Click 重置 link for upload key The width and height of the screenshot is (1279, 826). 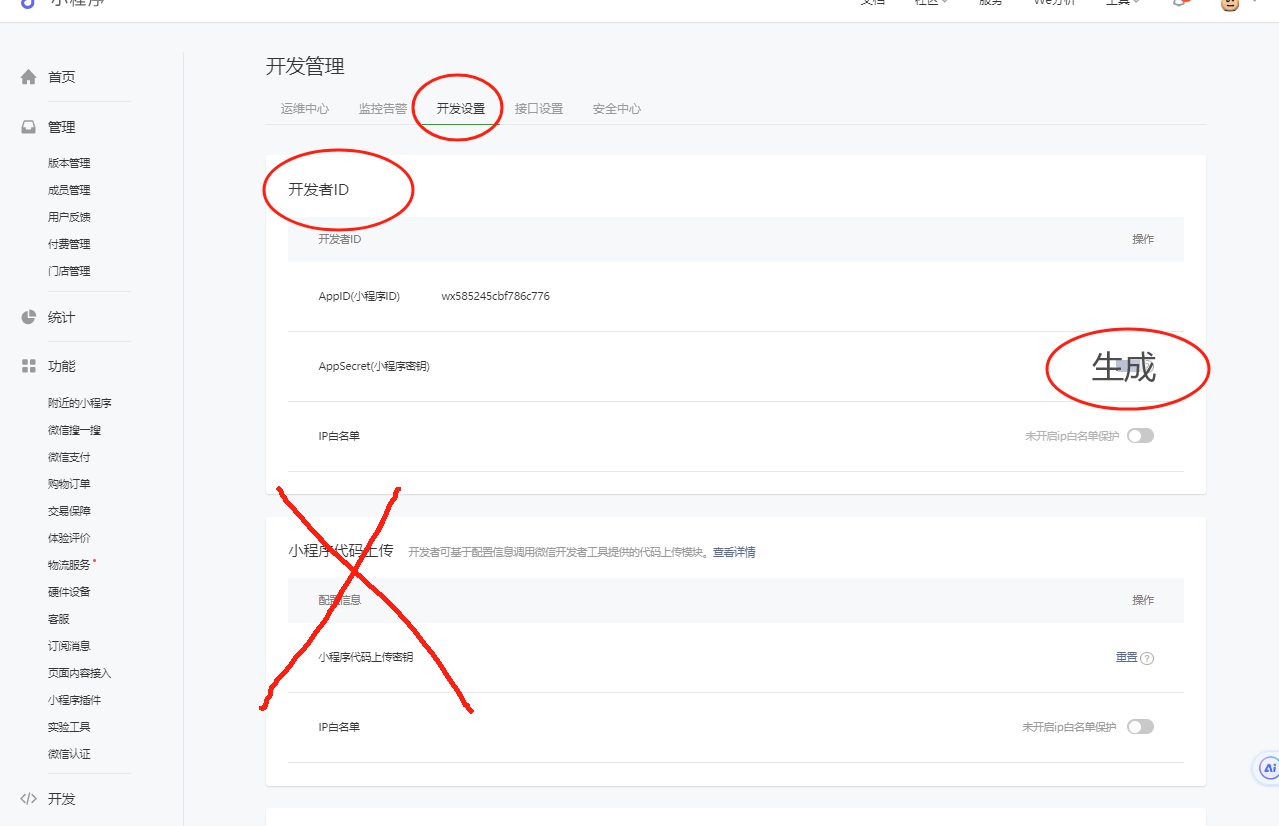(x=1126, y=657)
